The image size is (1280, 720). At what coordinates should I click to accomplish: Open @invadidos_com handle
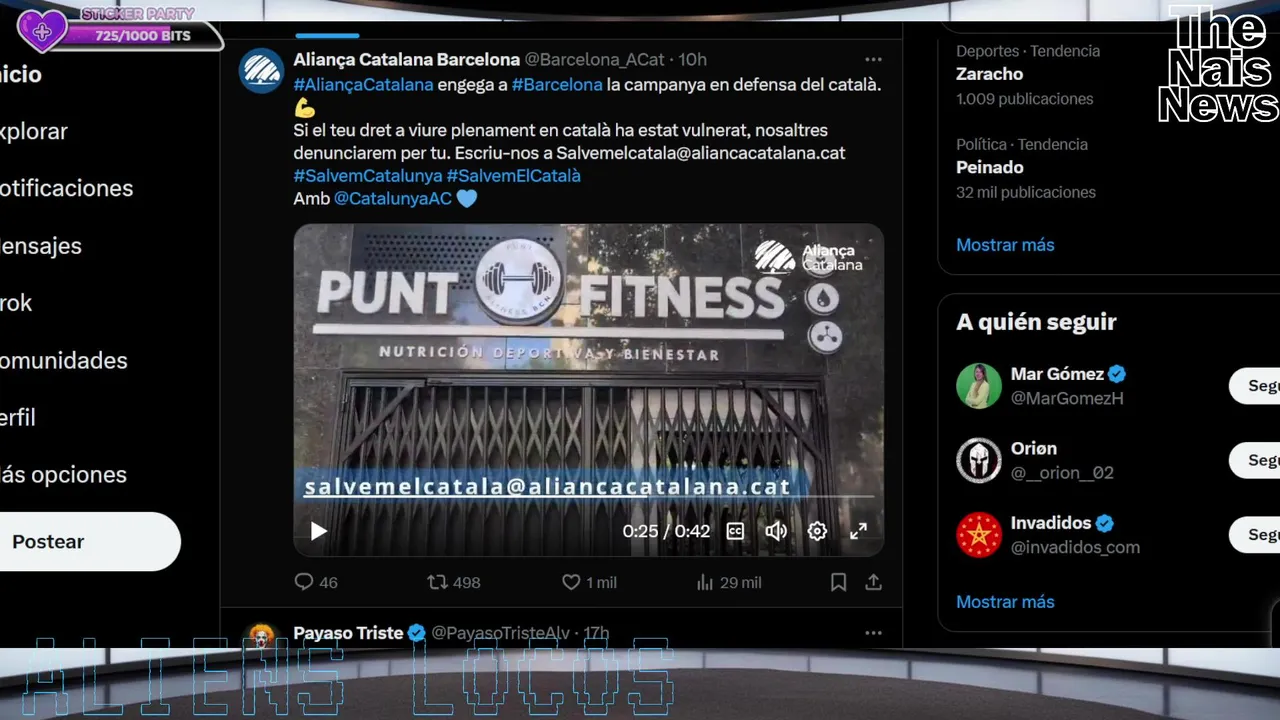coord(1075,547)
